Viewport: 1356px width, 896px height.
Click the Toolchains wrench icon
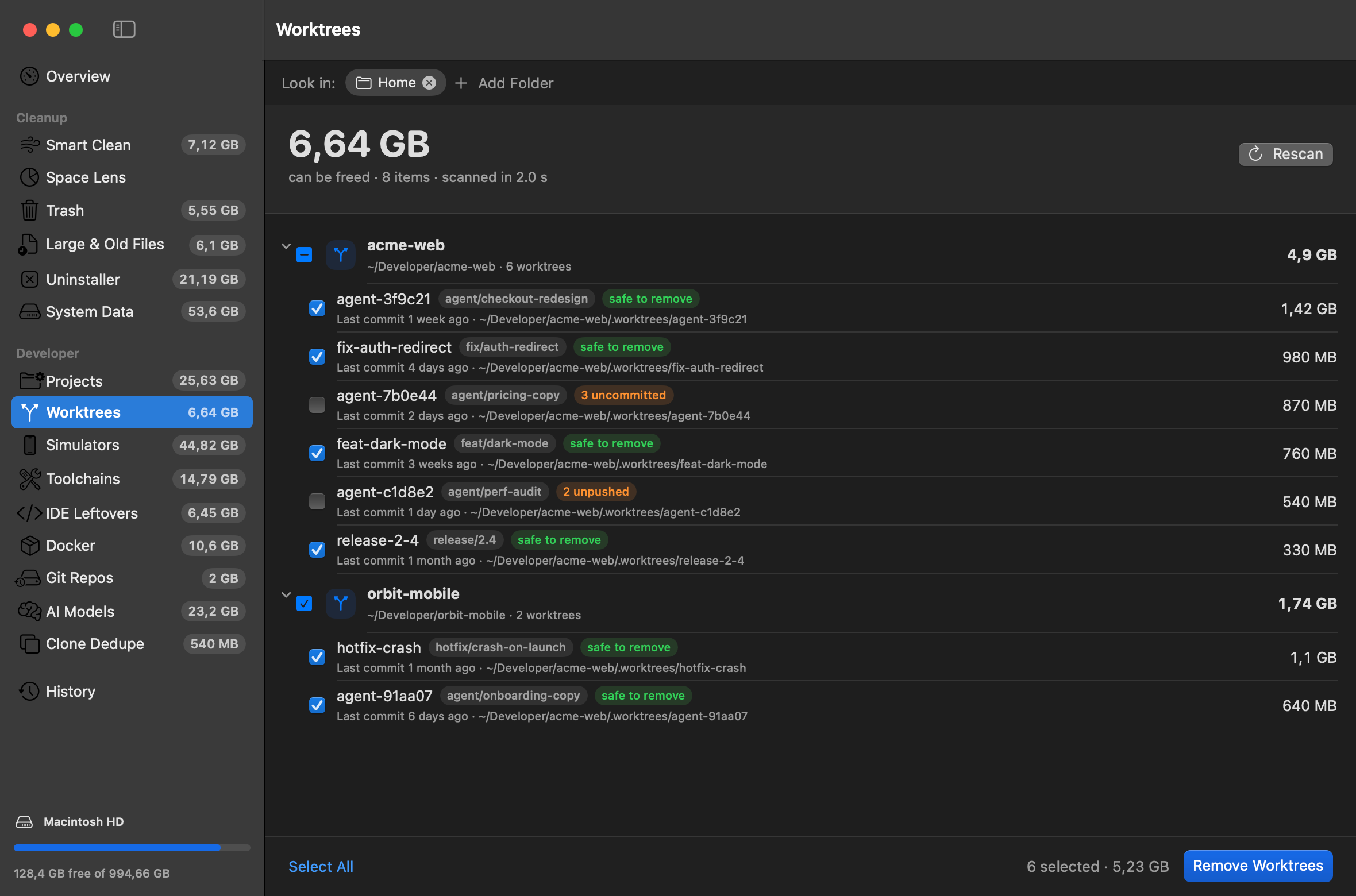[30, 479]
